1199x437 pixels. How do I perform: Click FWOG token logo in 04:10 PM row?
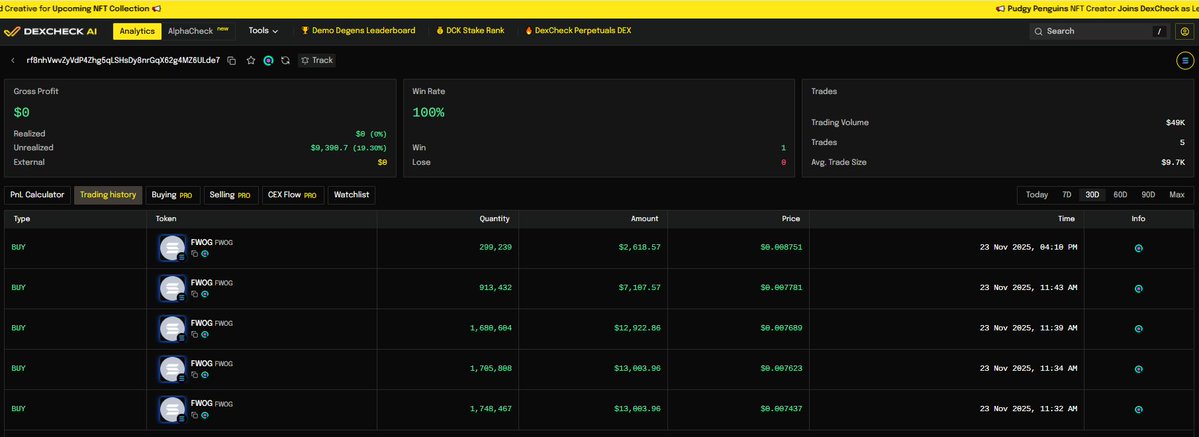pos(172,248)
